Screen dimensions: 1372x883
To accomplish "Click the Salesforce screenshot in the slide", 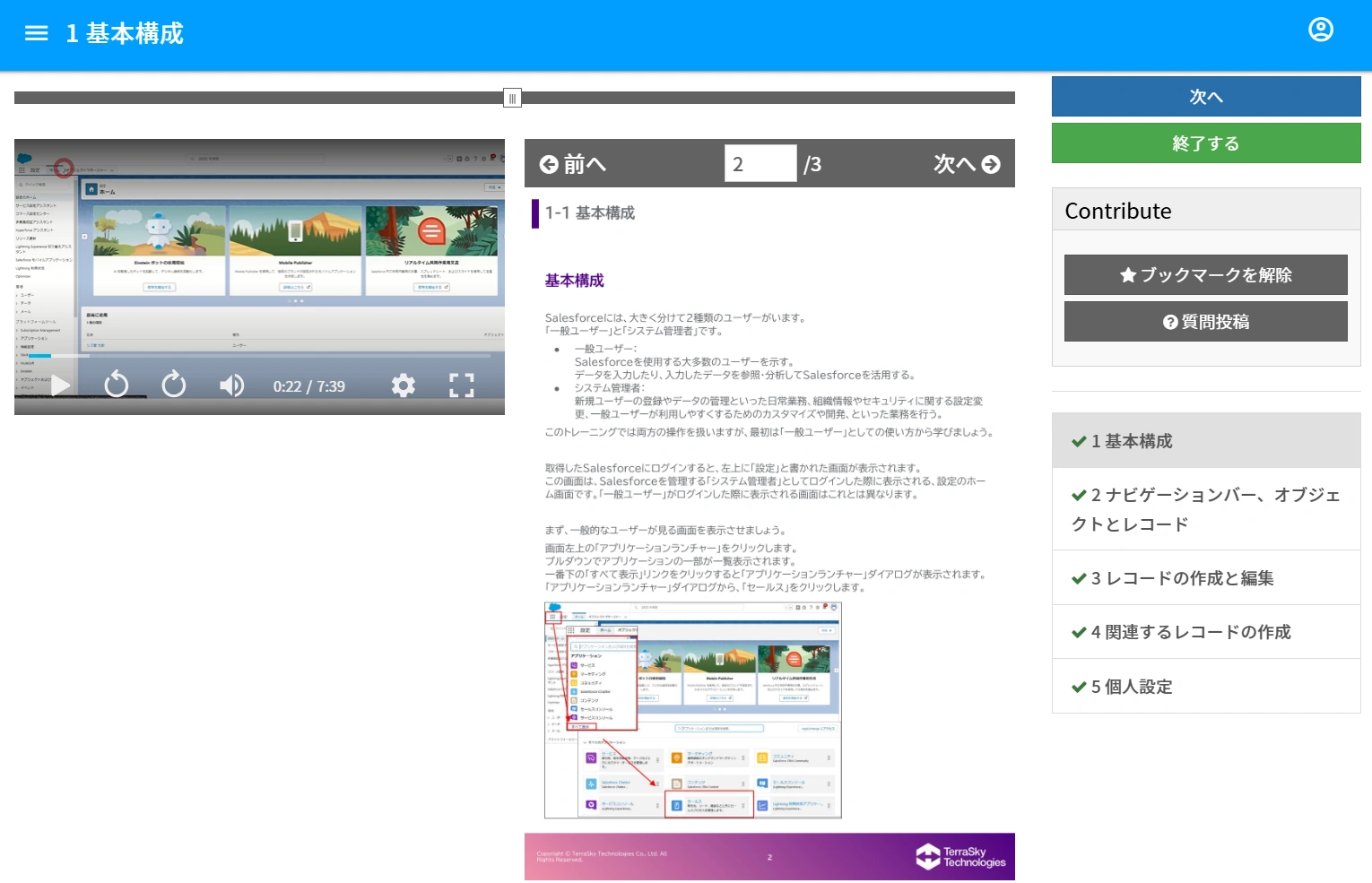I will (693, 710).
